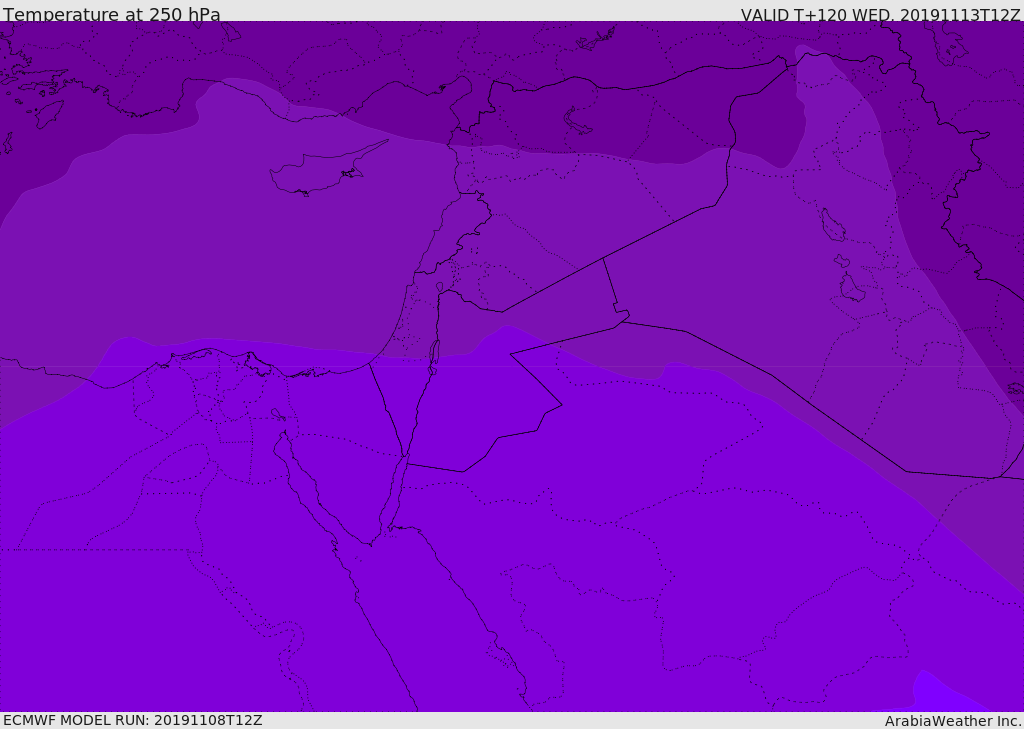The width and height of the screenshot is (1024, 729).
Task: Click the Dead Sea outline on the map
Action: [x=434, y=357]
